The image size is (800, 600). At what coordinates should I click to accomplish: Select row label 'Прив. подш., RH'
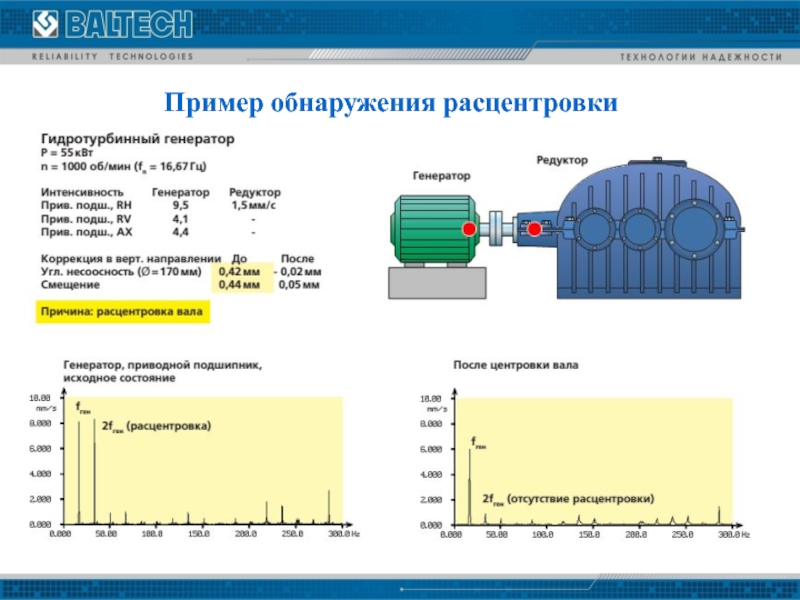[86, 206]
